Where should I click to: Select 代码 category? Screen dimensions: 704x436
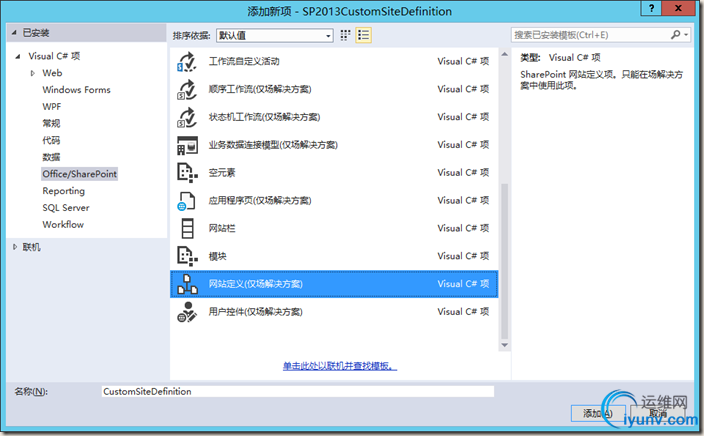51,141
